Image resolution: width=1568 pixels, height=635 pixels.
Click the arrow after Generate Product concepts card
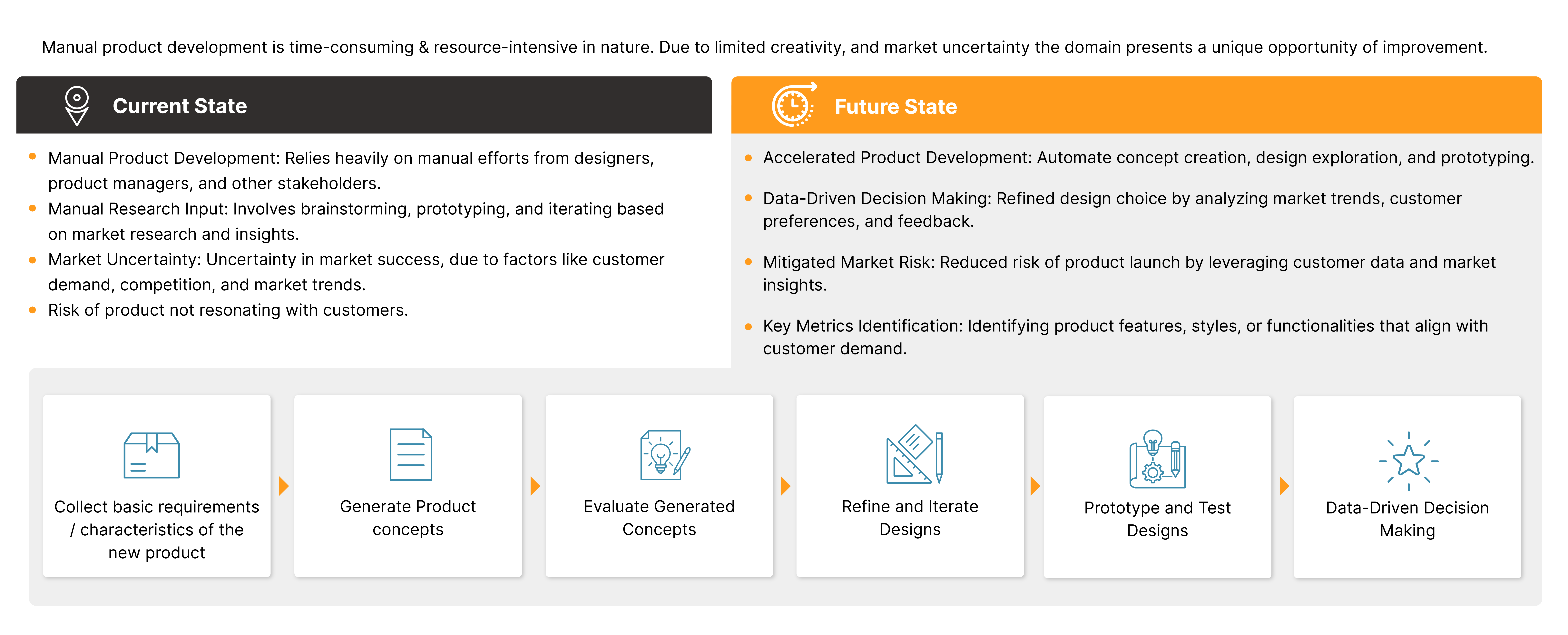535,486
